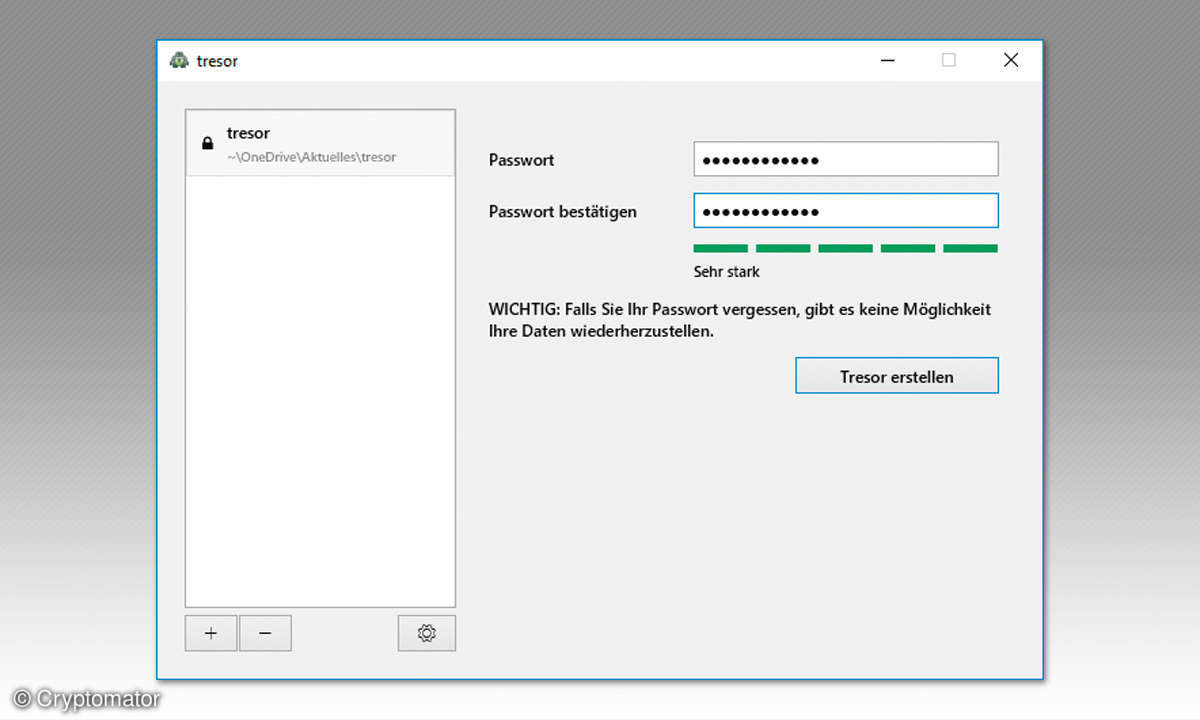This screenshot has width=1200, height=720.
Task: Click the WICHTIG warning text
Action: click(x=740, y=320)
